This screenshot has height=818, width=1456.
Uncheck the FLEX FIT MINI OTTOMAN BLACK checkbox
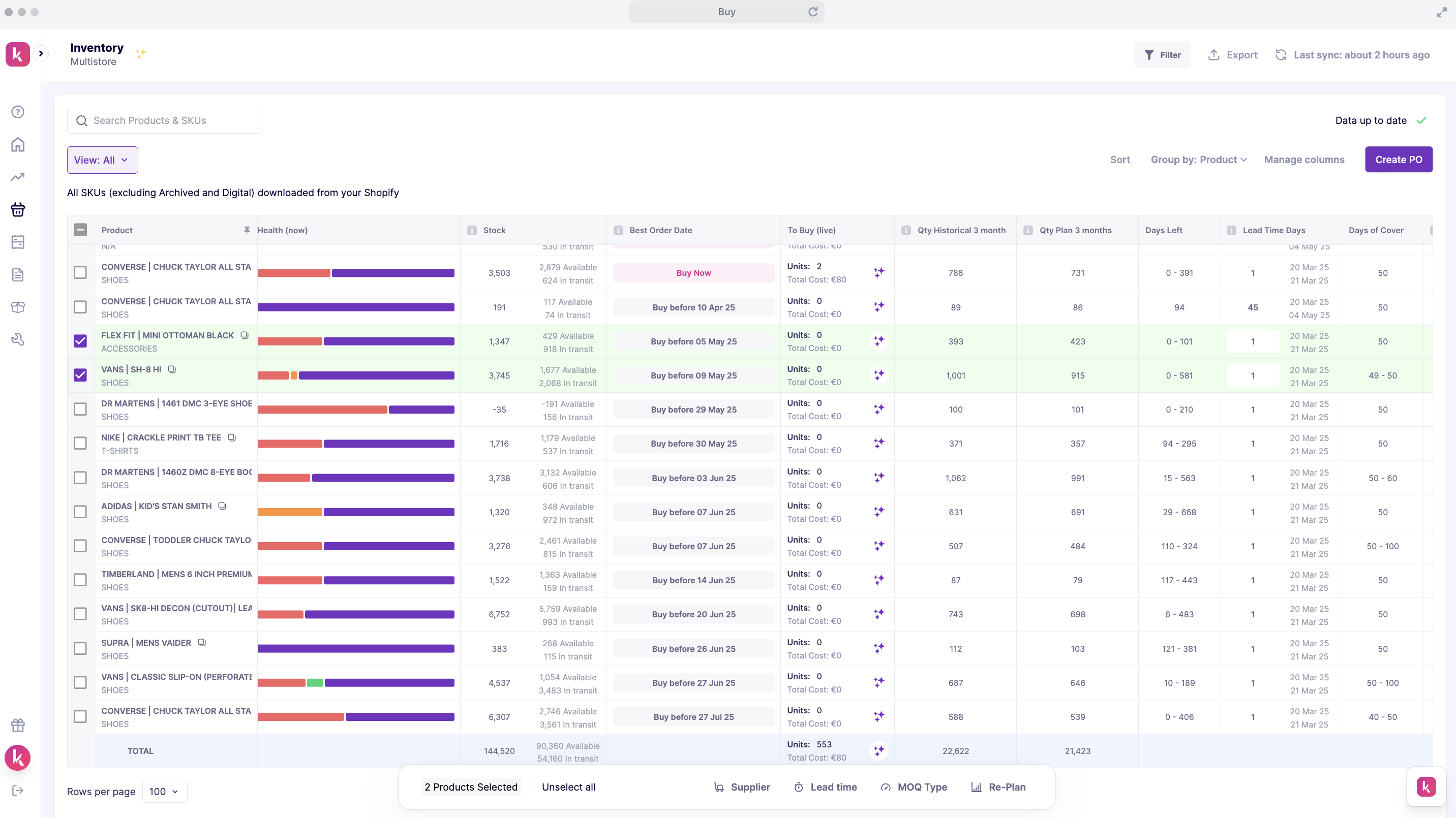pyautogui.click(x=80, y=341)
